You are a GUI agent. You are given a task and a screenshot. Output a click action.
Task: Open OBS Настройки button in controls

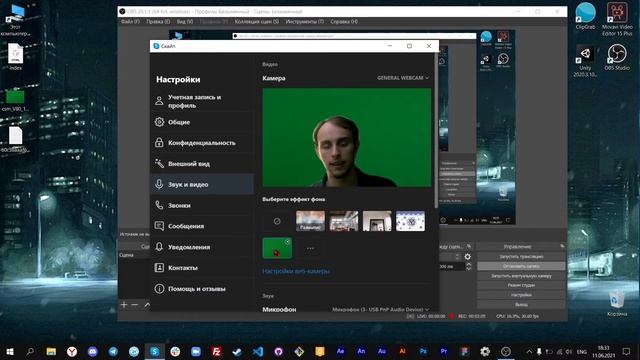click(x=521, y=295)
